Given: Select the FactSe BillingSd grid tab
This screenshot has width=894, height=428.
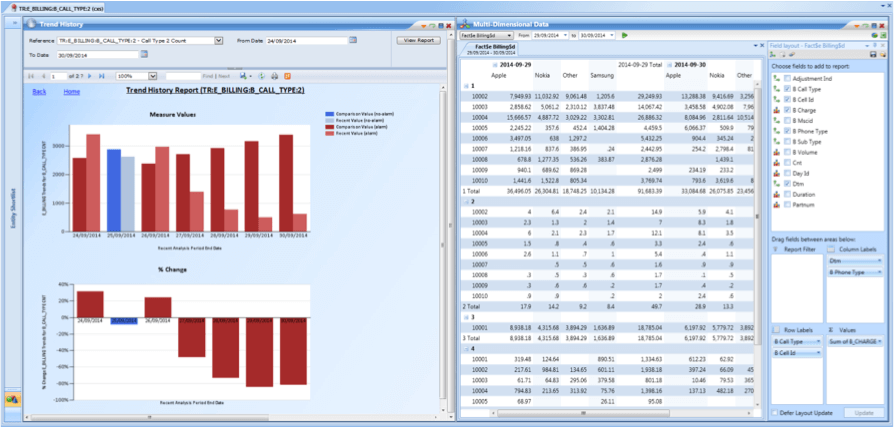Looking at the screenshot, I should [491, 48].
